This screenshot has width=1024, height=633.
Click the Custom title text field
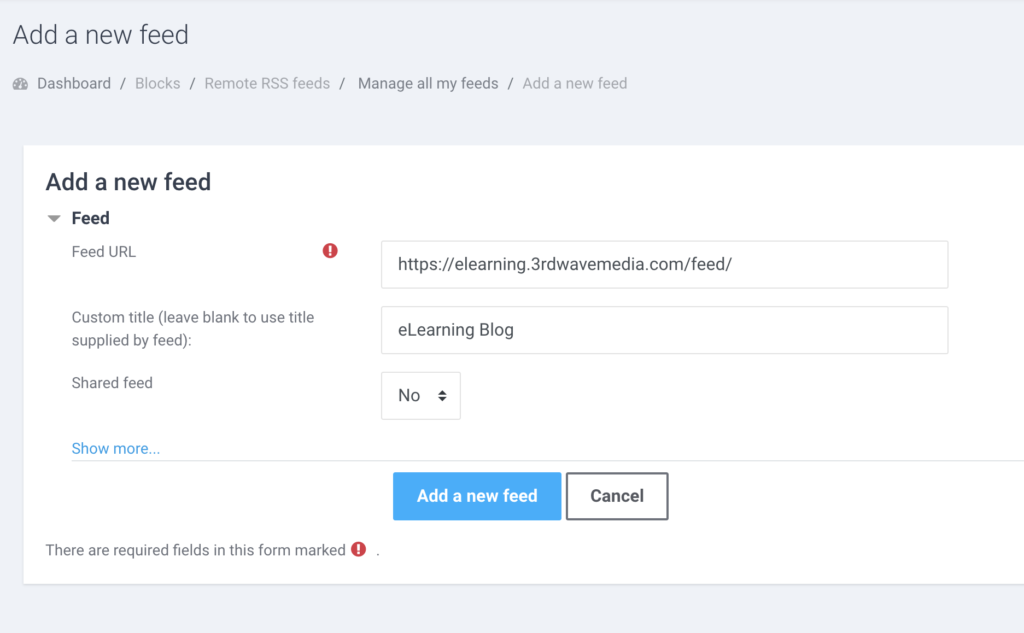(664, 330)
